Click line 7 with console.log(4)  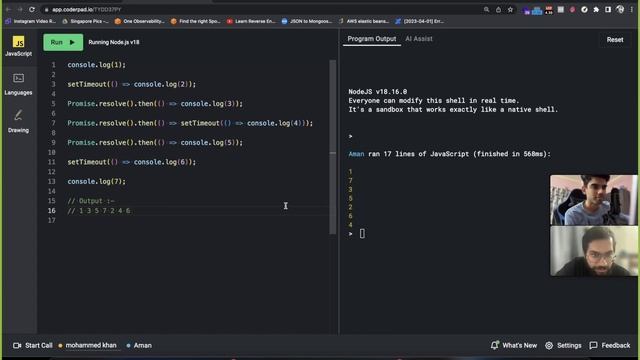tap(190, 123)
